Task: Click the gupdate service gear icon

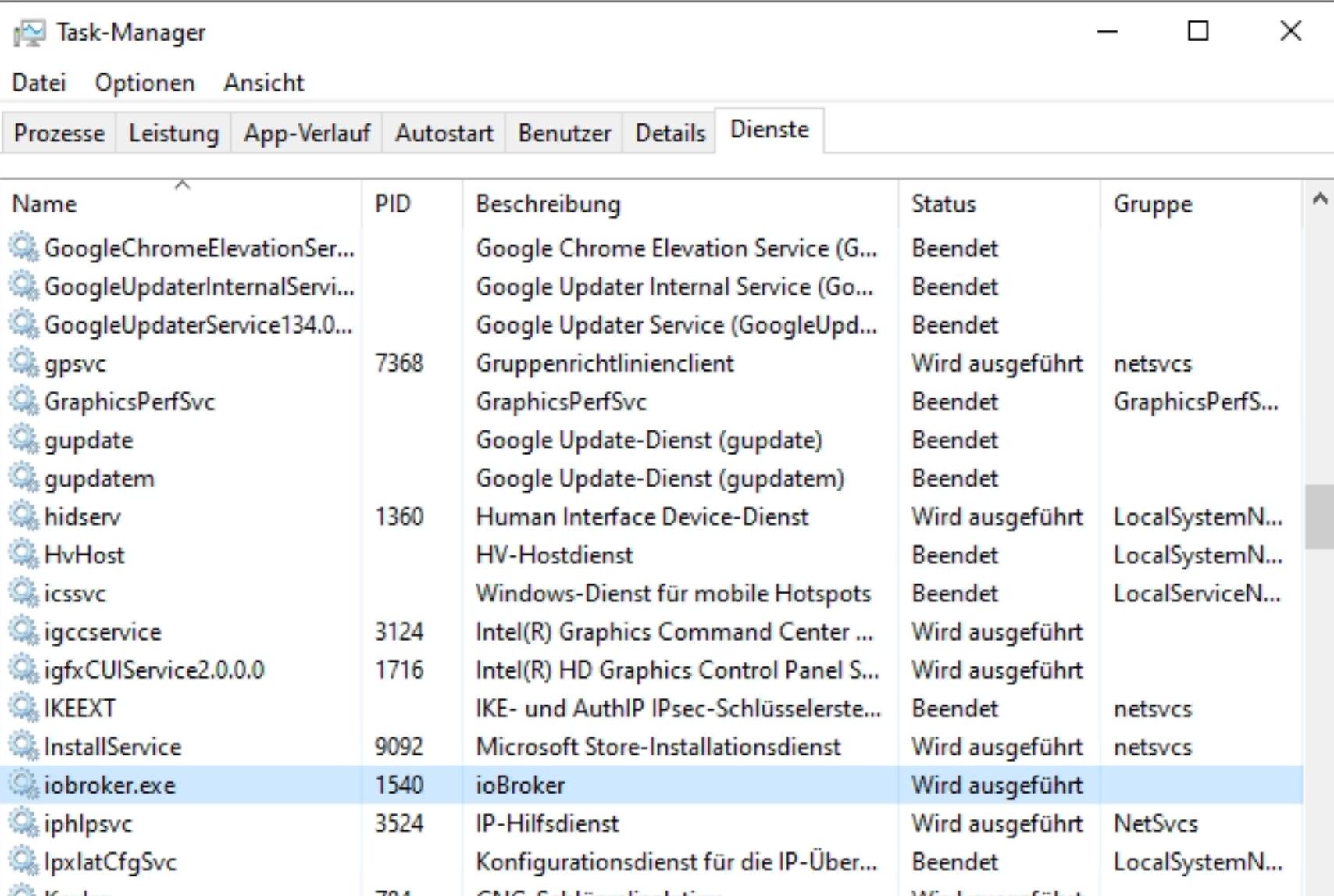Action: coord(23,439)
